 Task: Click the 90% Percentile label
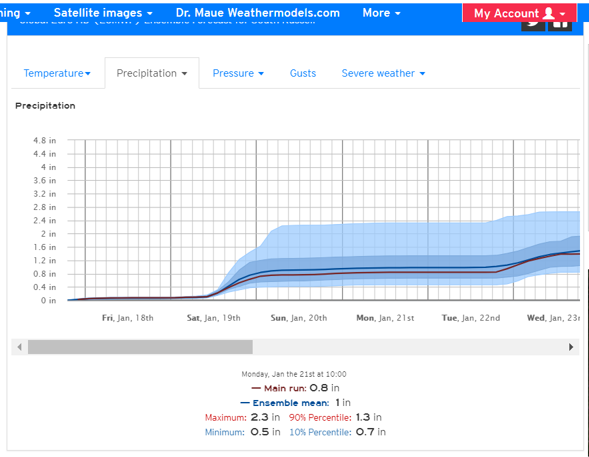coord(320,418)
